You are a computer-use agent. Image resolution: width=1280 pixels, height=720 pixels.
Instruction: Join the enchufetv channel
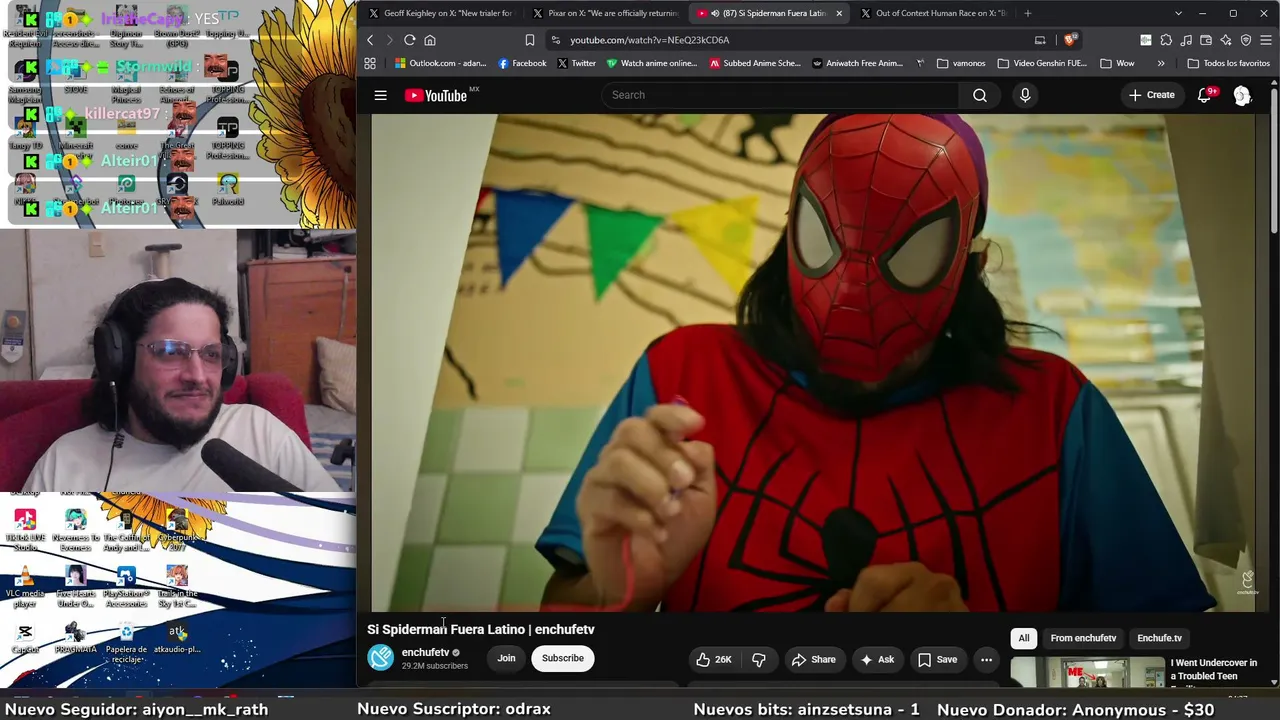[x=506, y=658]
